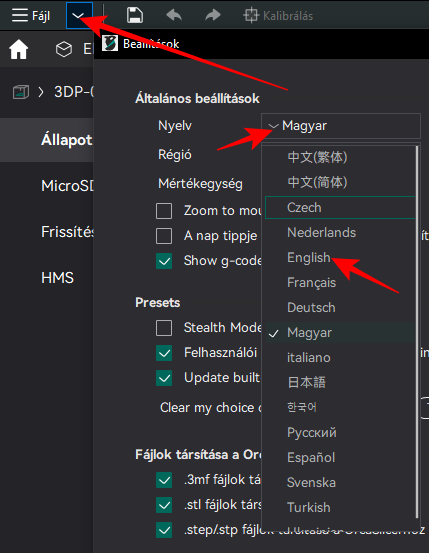The width and height of the screenshot is (429, 553).
Task: Click the save disk icon
Action: pyautogui.click(x=134, y=16)
